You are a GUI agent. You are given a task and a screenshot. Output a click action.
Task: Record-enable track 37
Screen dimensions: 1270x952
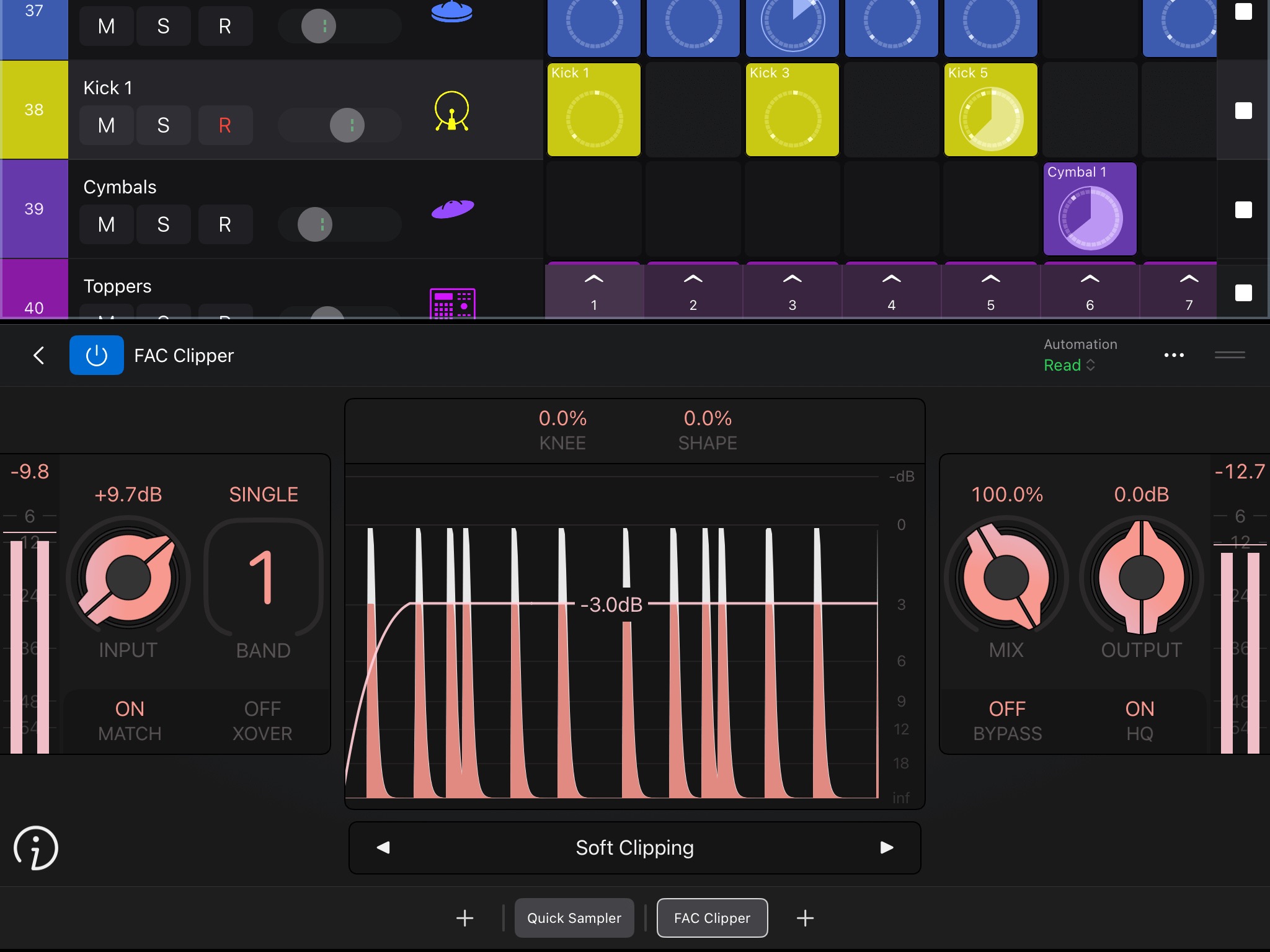pos(225,26)
